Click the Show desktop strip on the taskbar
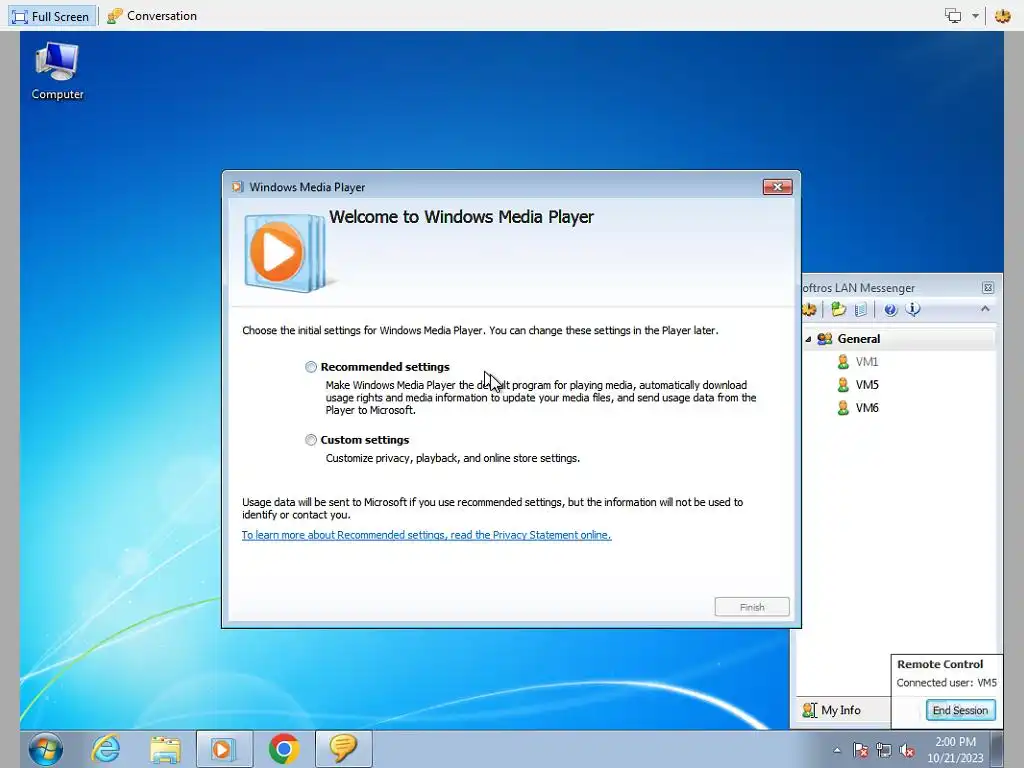 click(997, 748)
